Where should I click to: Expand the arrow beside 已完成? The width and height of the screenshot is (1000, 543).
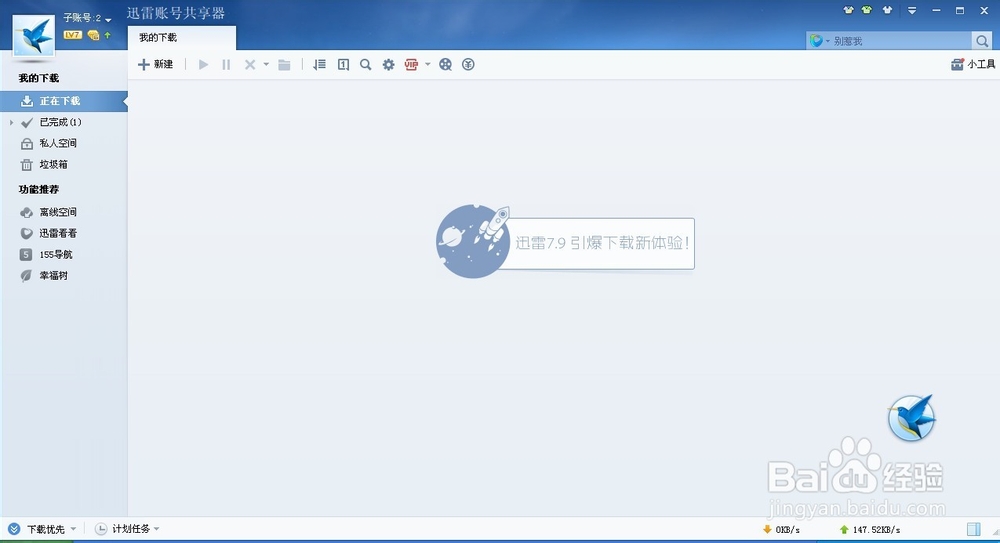pyautogui.click(x=11, y=122)
